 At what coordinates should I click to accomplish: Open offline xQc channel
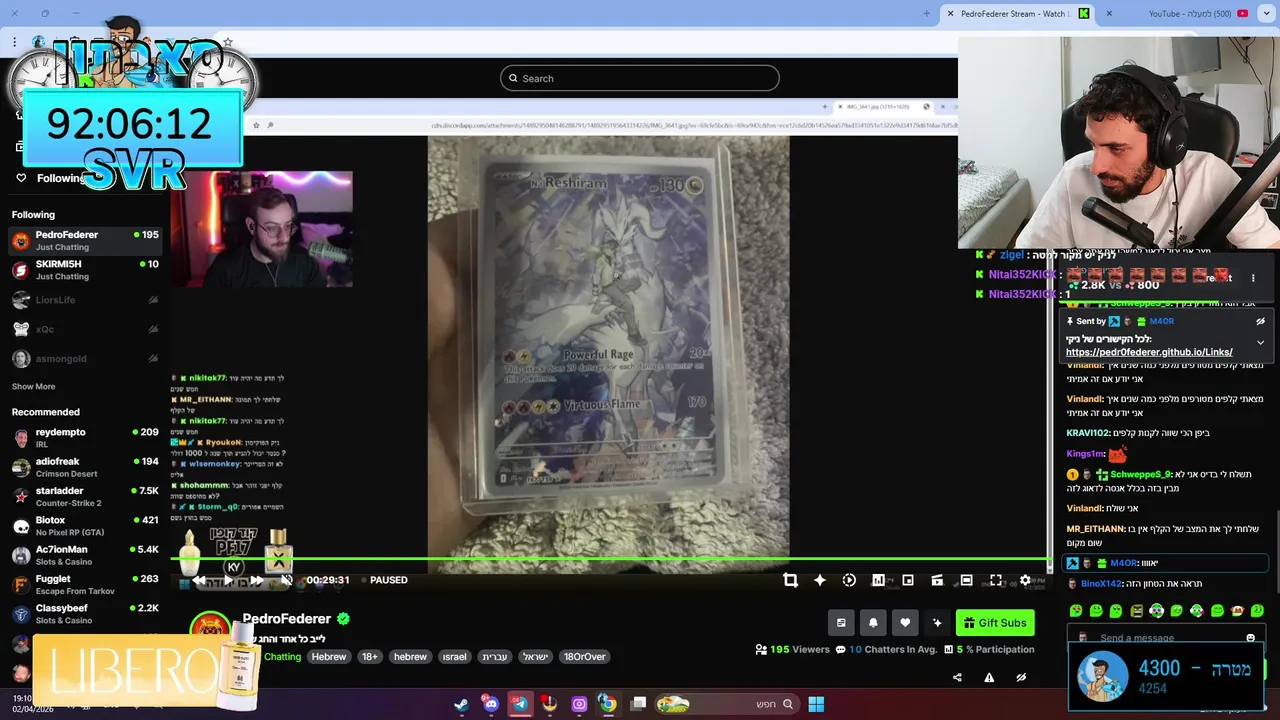click(x=85, y=329)
